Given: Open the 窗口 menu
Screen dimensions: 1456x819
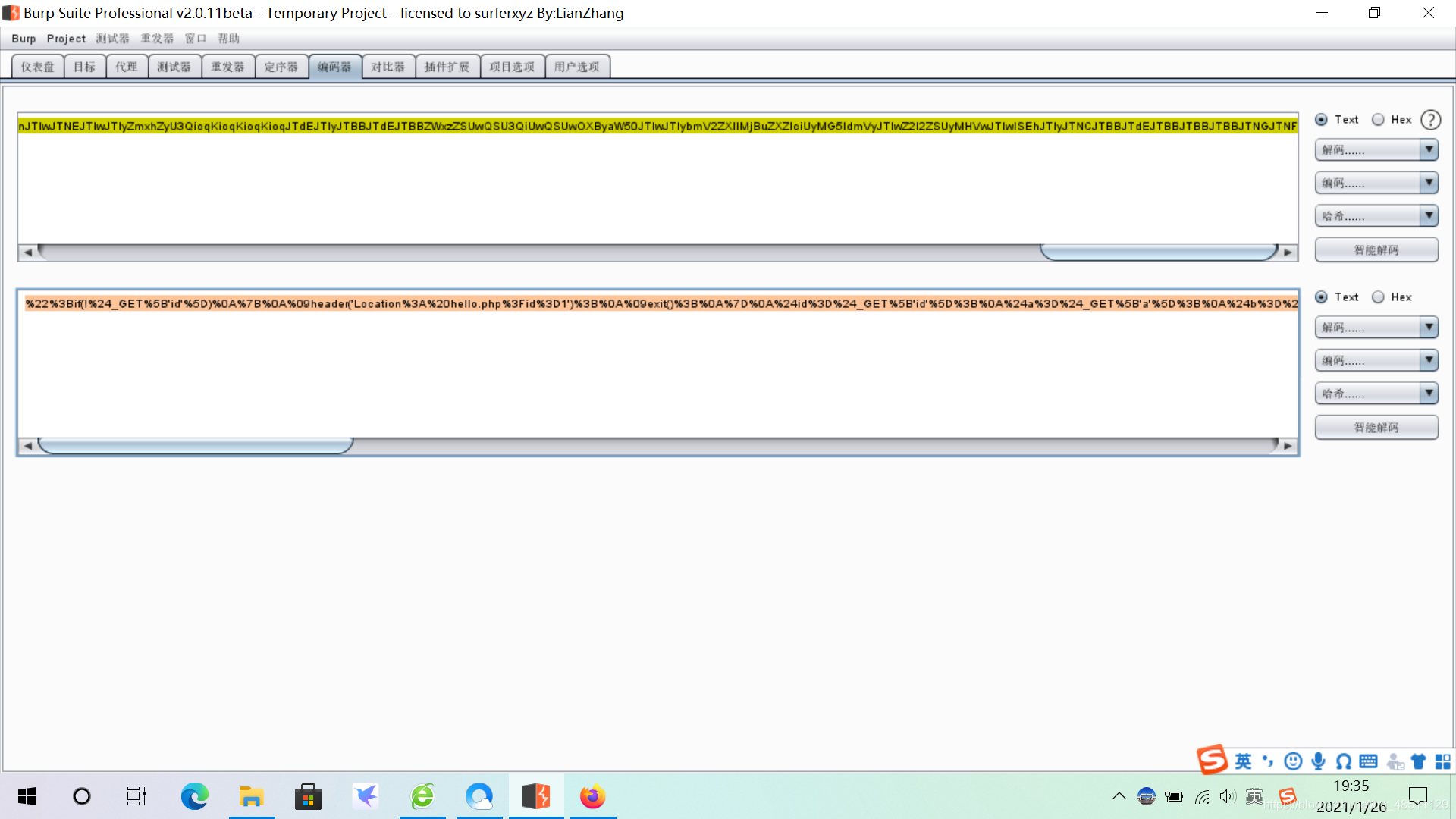Looking at the screenshot, I should 196,39.
